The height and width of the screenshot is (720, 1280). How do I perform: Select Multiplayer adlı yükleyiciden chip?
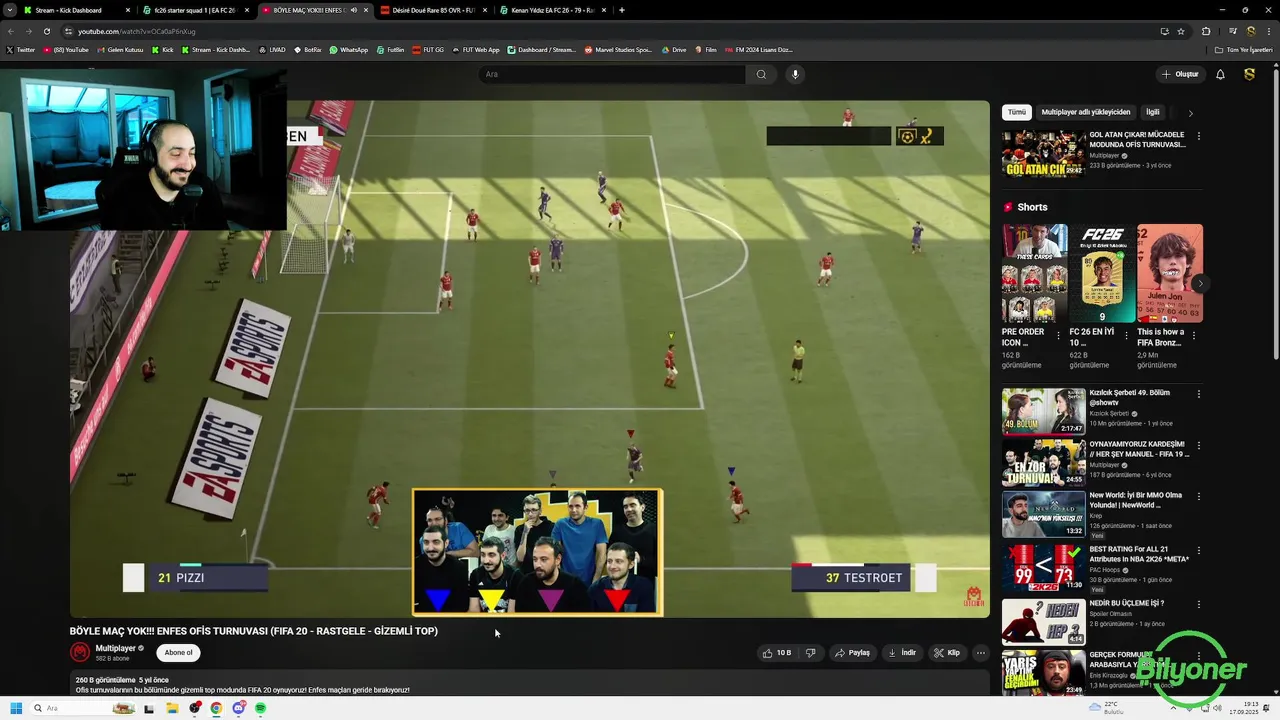pos(1085,112)
